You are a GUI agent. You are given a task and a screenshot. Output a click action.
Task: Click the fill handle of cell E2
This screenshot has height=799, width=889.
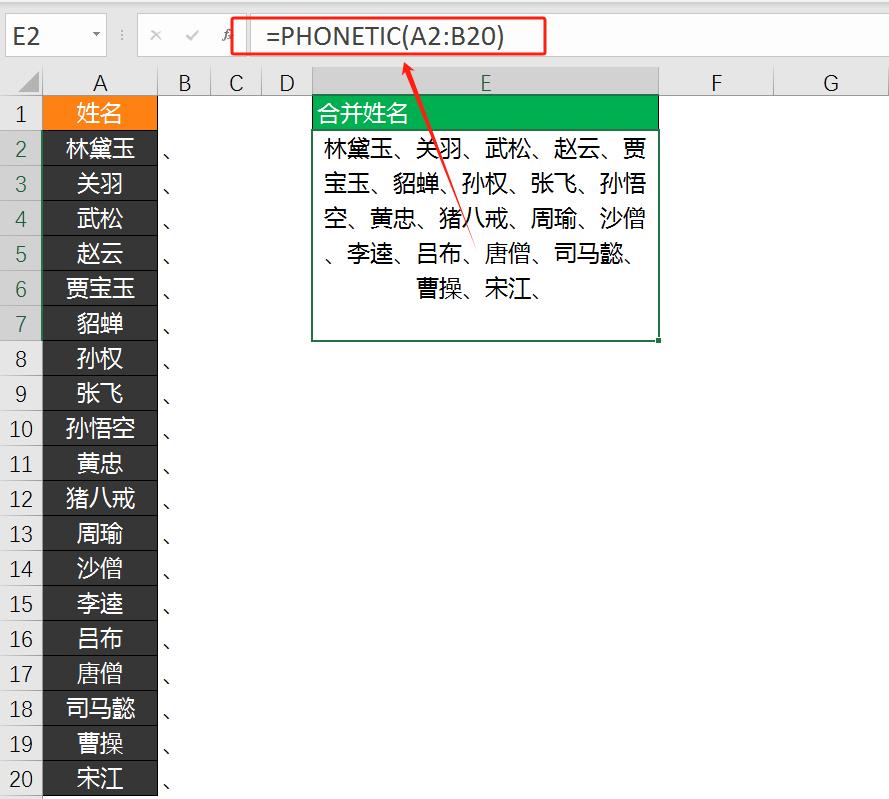(658, 340)
